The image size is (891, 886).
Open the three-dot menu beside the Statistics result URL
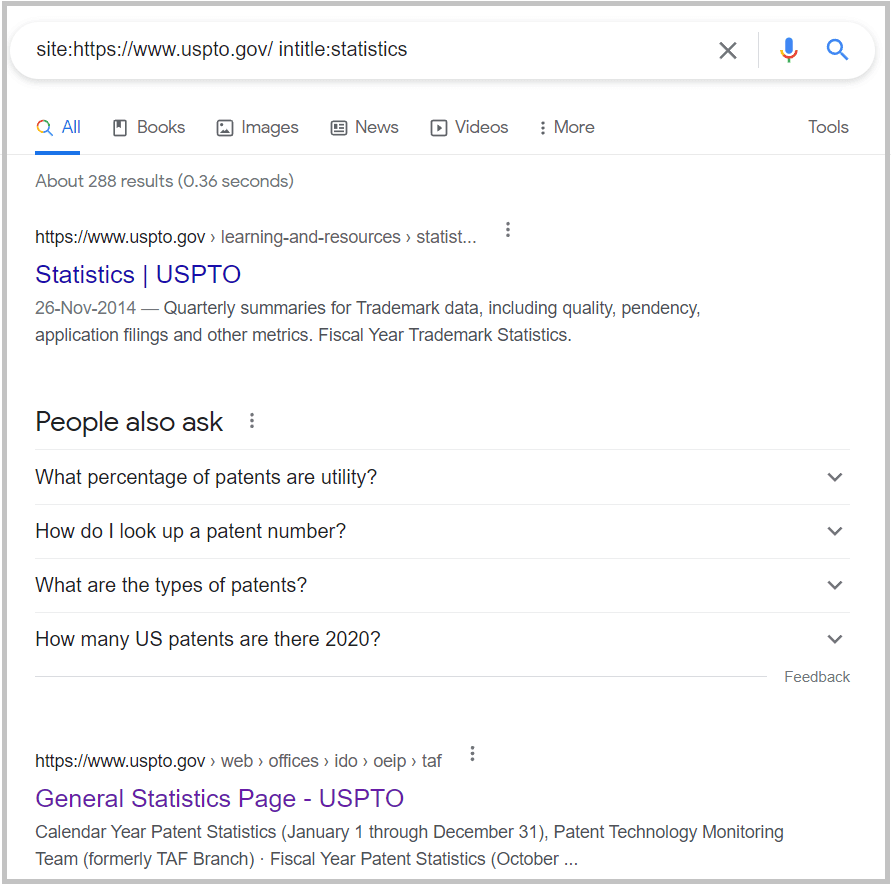click(508, 230)
